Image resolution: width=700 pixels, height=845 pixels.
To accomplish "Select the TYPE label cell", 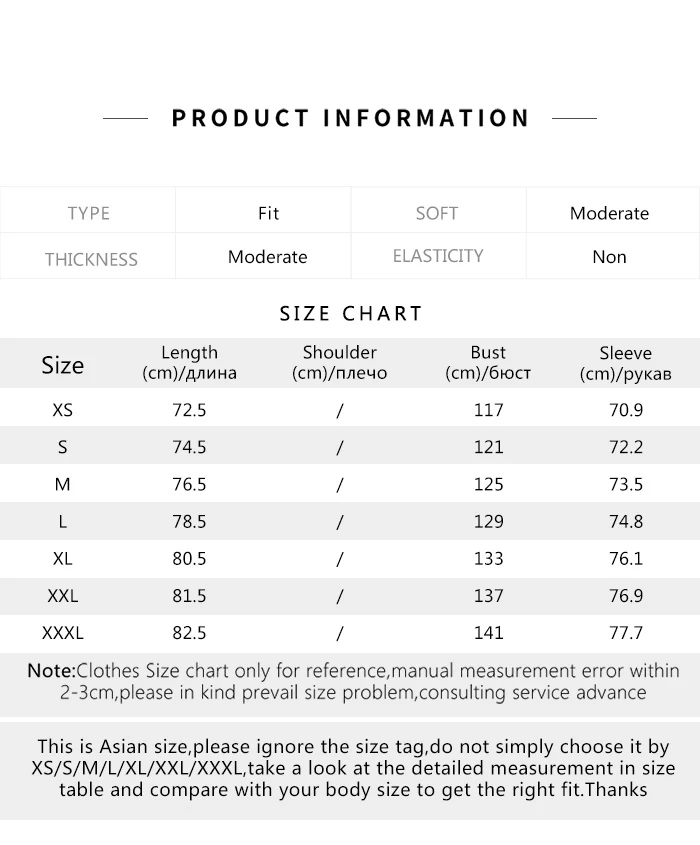I will (88, 211).
